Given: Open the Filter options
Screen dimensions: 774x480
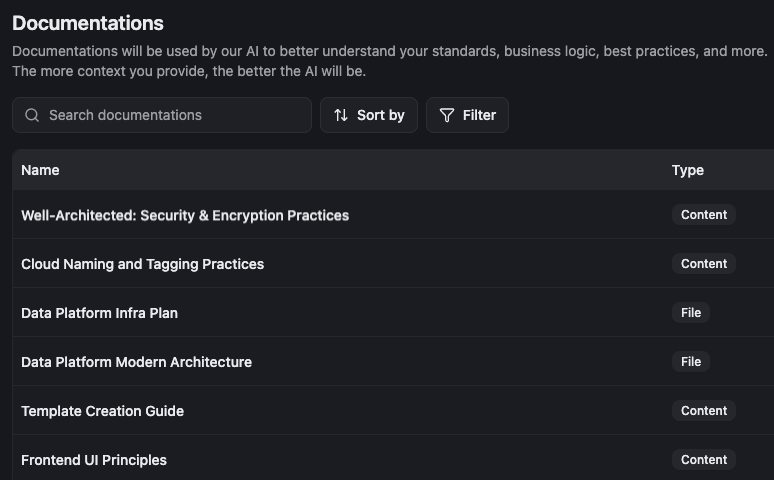Looking at the screenshot, I should pos(468,115).
